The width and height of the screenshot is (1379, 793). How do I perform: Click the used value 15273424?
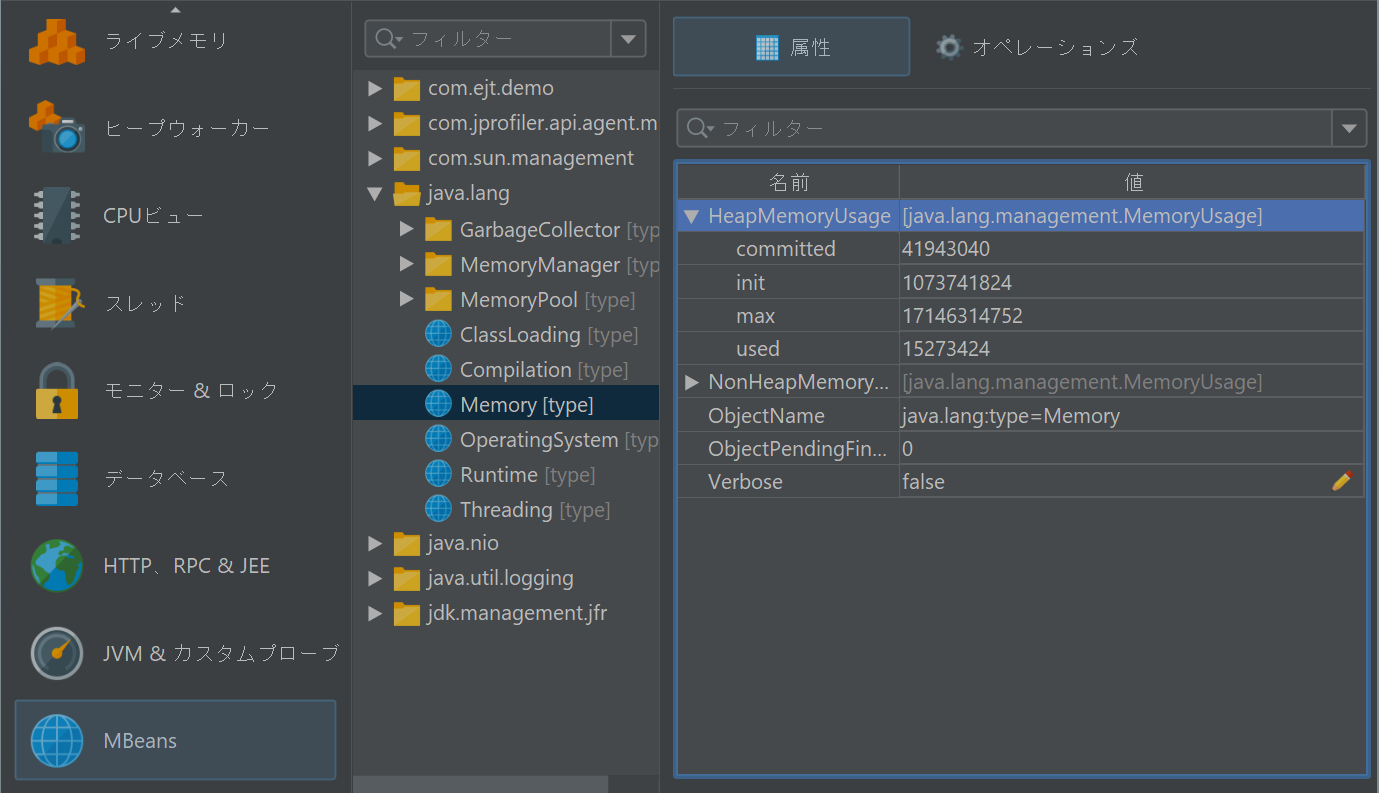pyautogui.click(x=946, y=349)
